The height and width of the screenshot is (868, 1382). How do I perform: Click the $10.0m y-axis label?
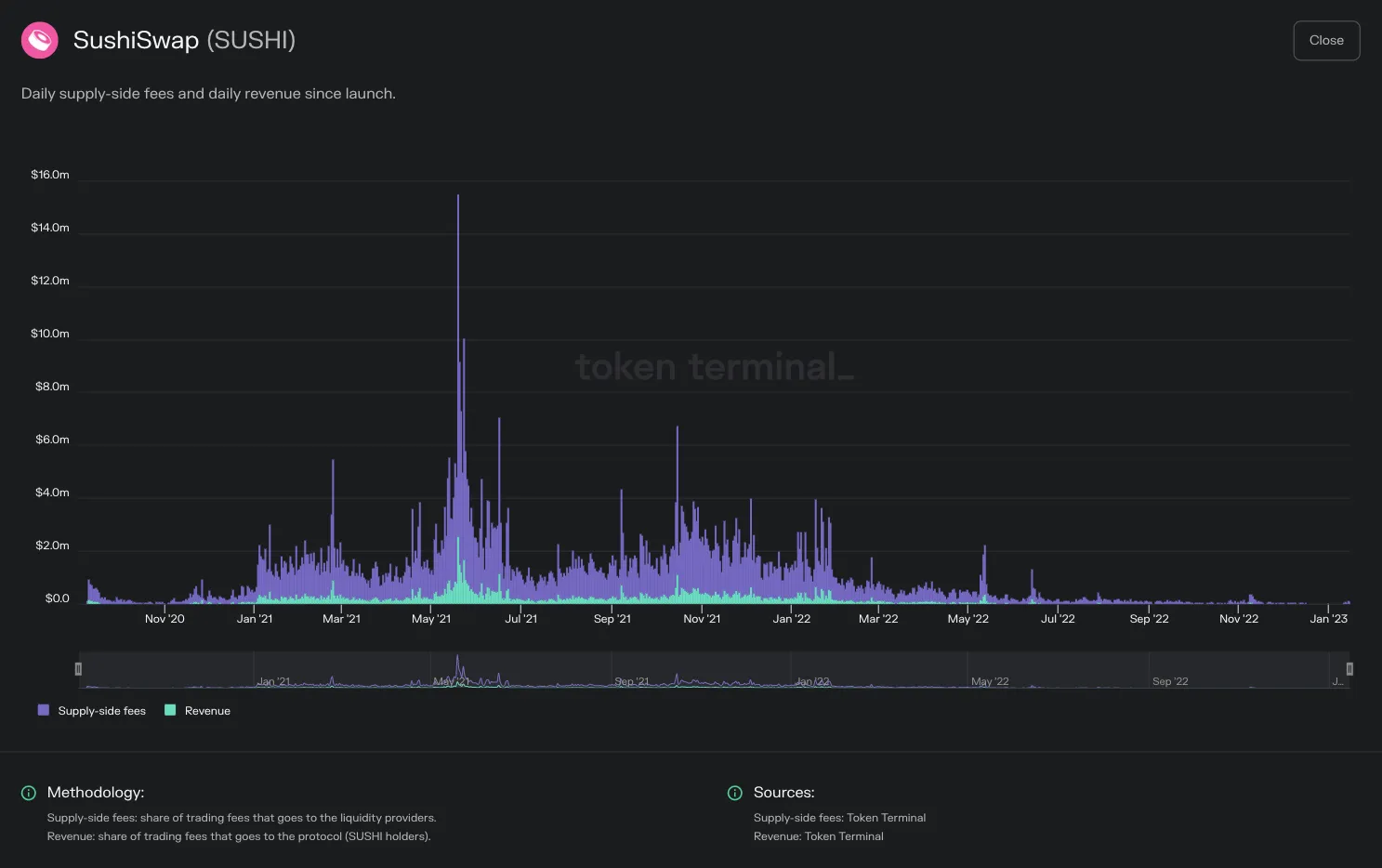50,334
